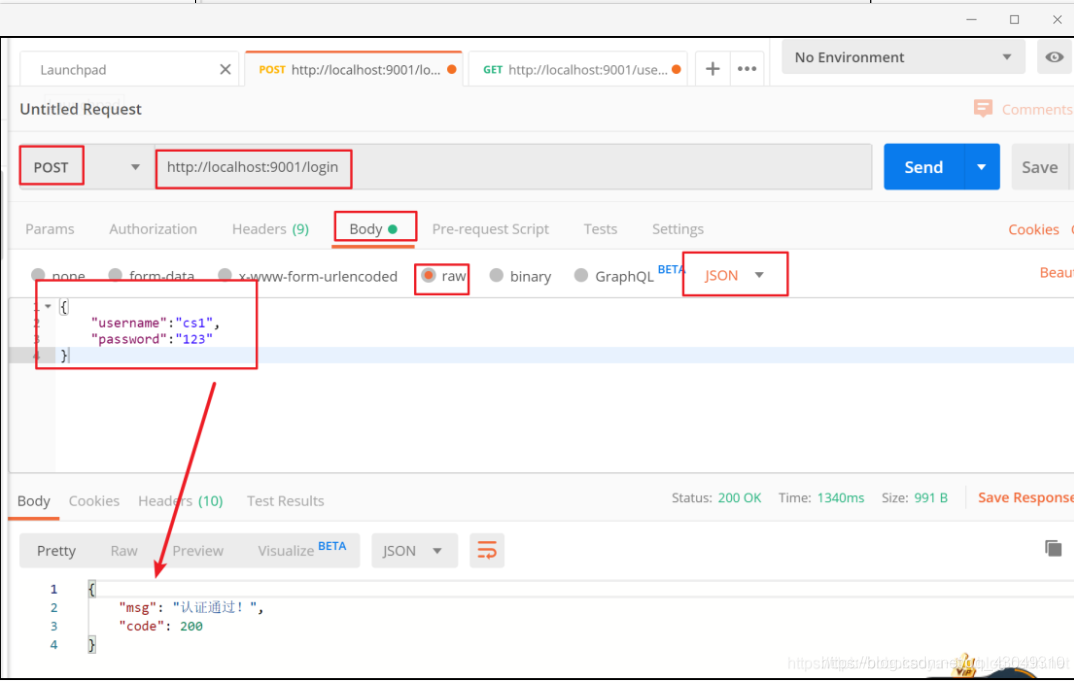
Task: Click the "username":"cs1" line in body editor
Action: tap(155, 323)
